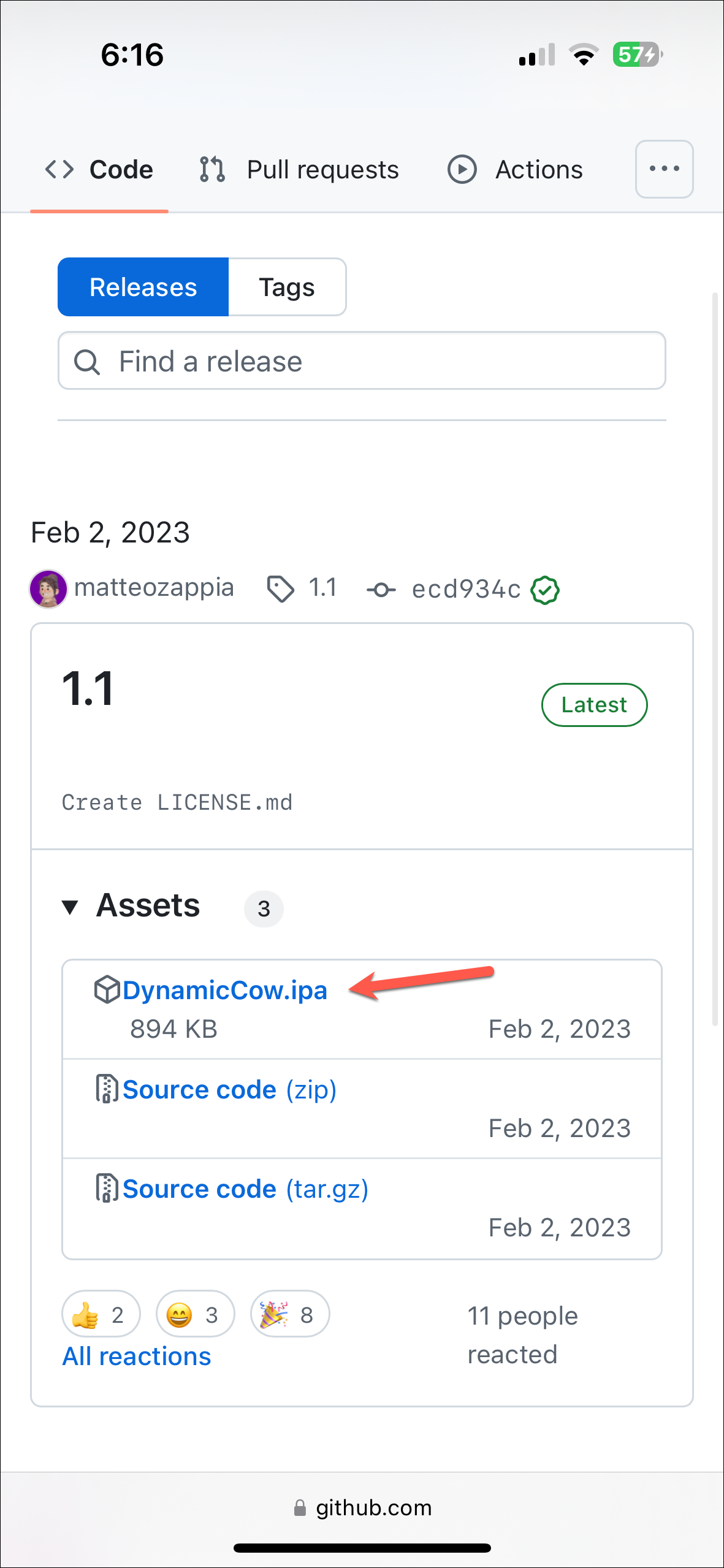Expand the All reactions list
The width and height of the screenshot is (724, 1568).
click(137, 1357)
